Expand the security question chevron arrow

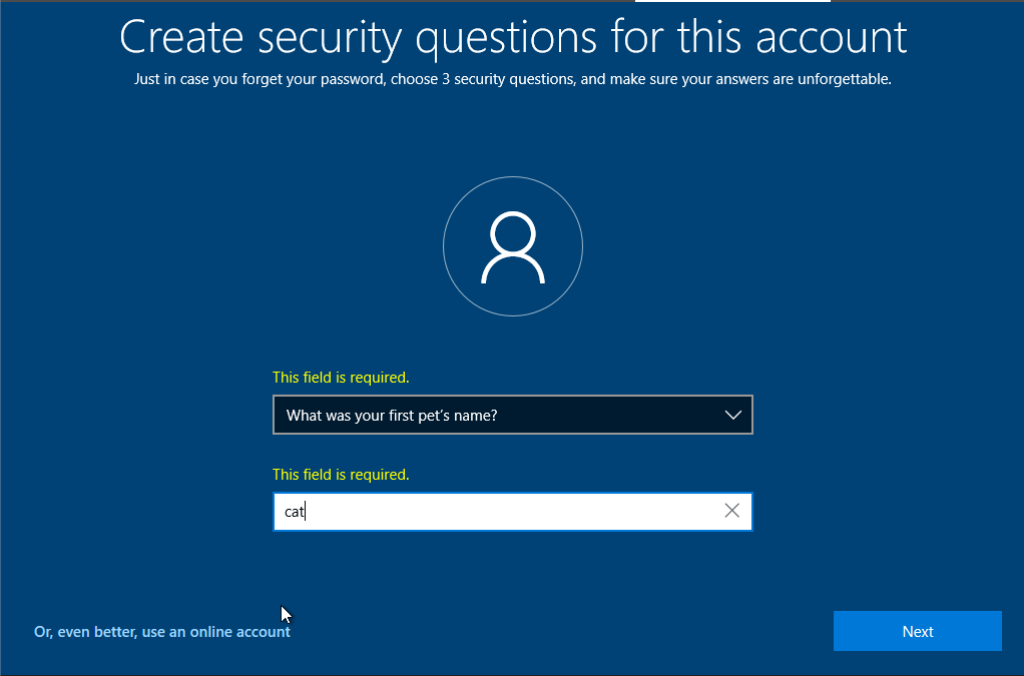(733, 415)
